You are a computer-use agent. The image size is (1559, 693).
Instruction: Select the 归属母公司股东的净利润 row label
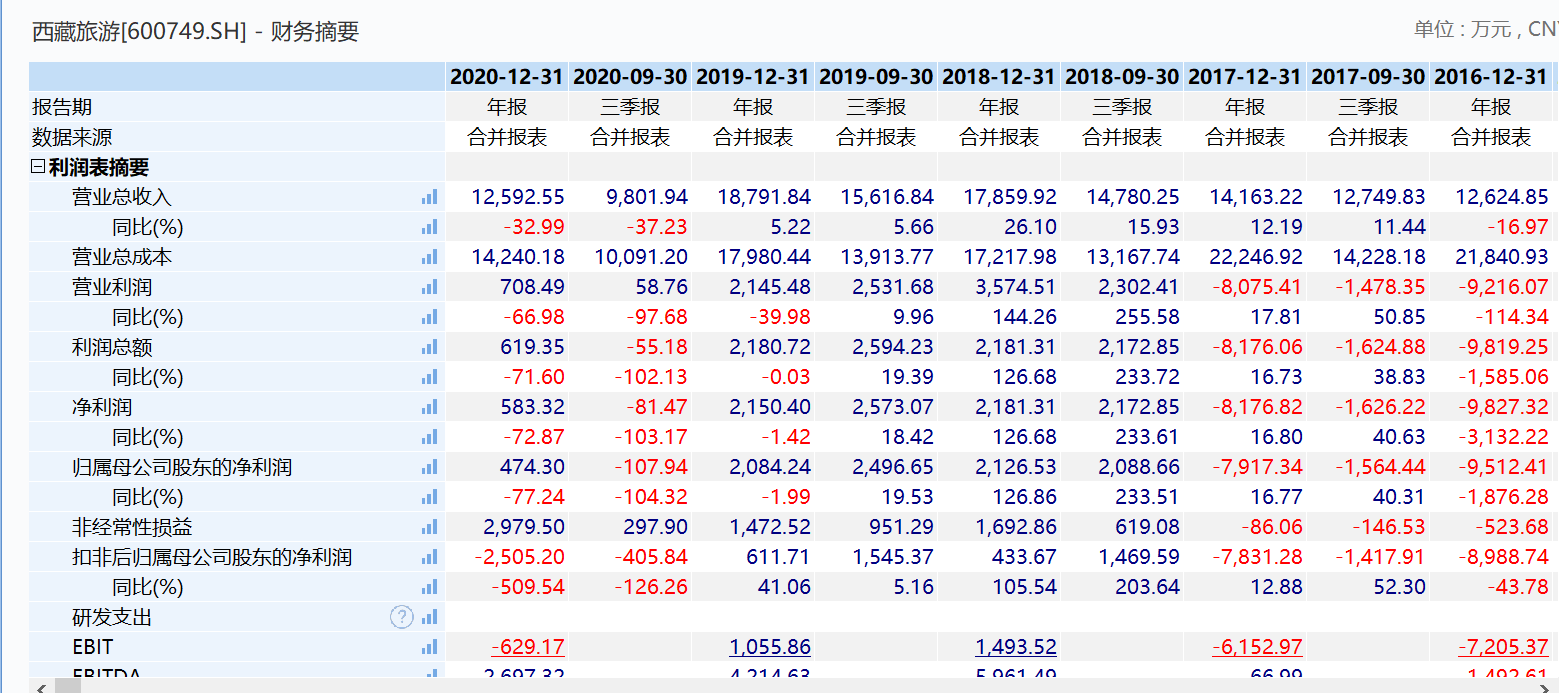182,467
